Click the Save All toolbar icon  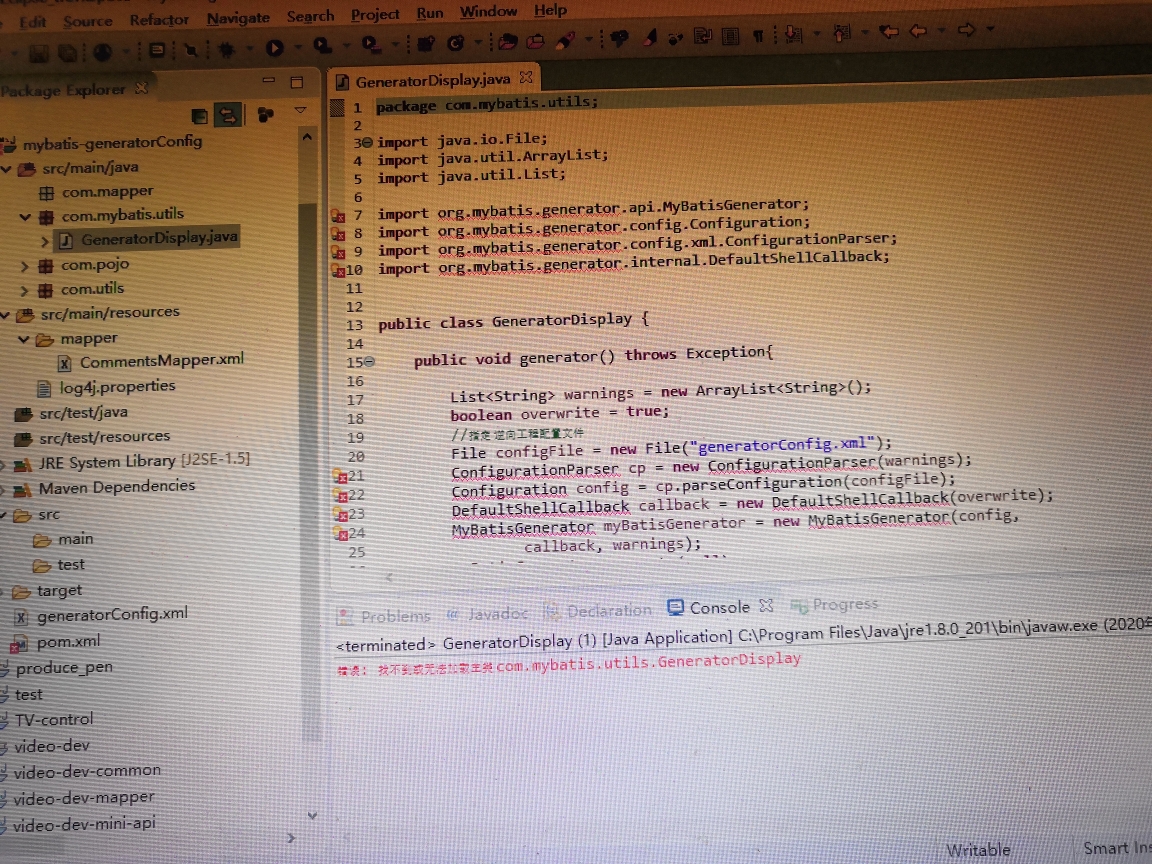(x=68, y=53)
